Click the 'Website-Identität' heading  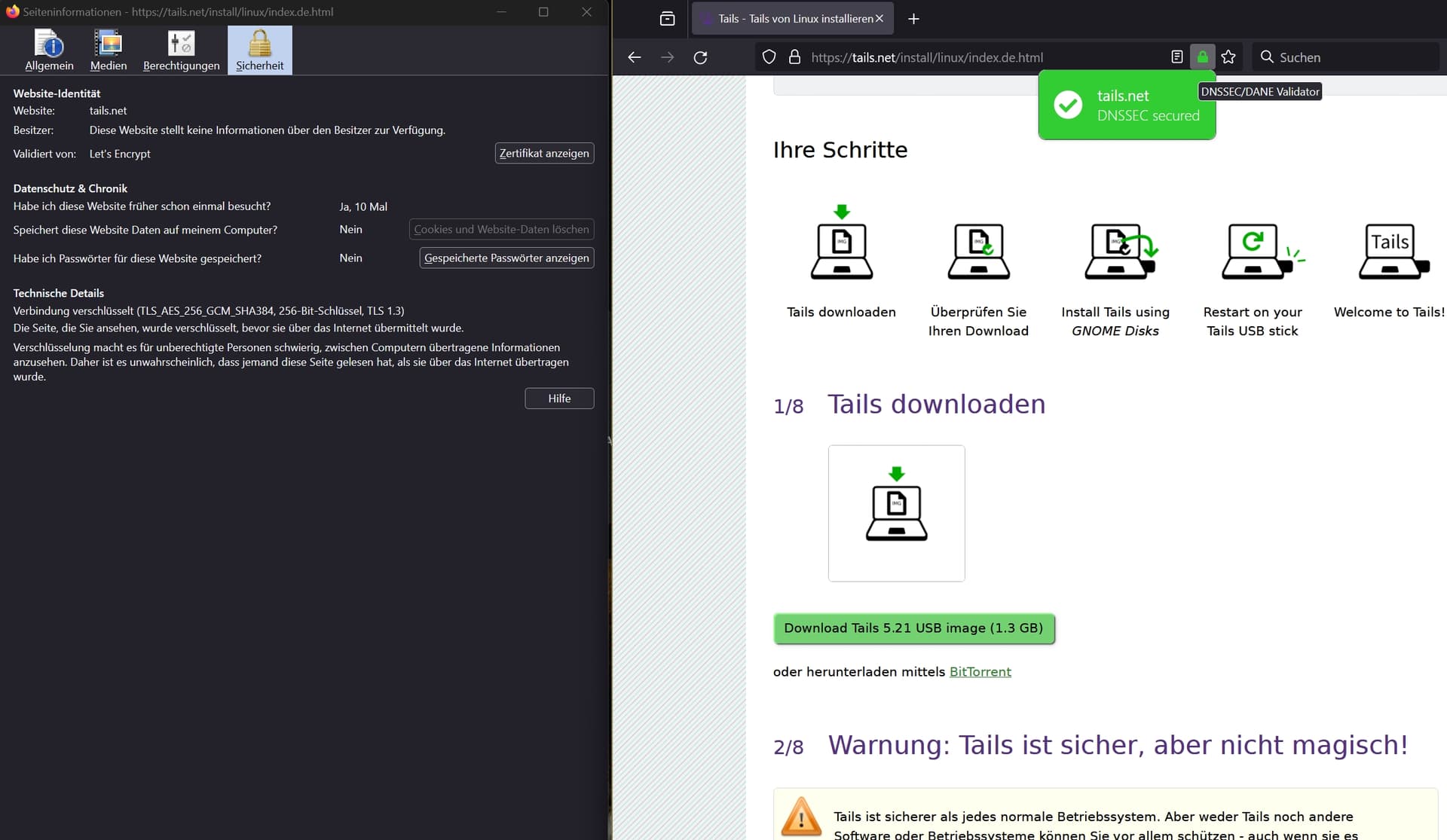(x=57, y=93)
